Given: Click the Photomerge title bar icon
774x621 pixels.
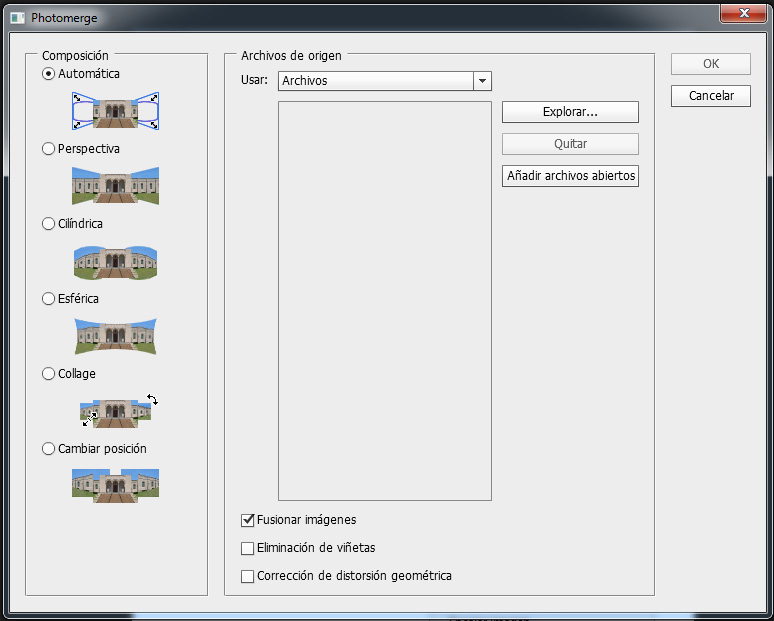Looking at the screenshot, I should pos(17,17).
